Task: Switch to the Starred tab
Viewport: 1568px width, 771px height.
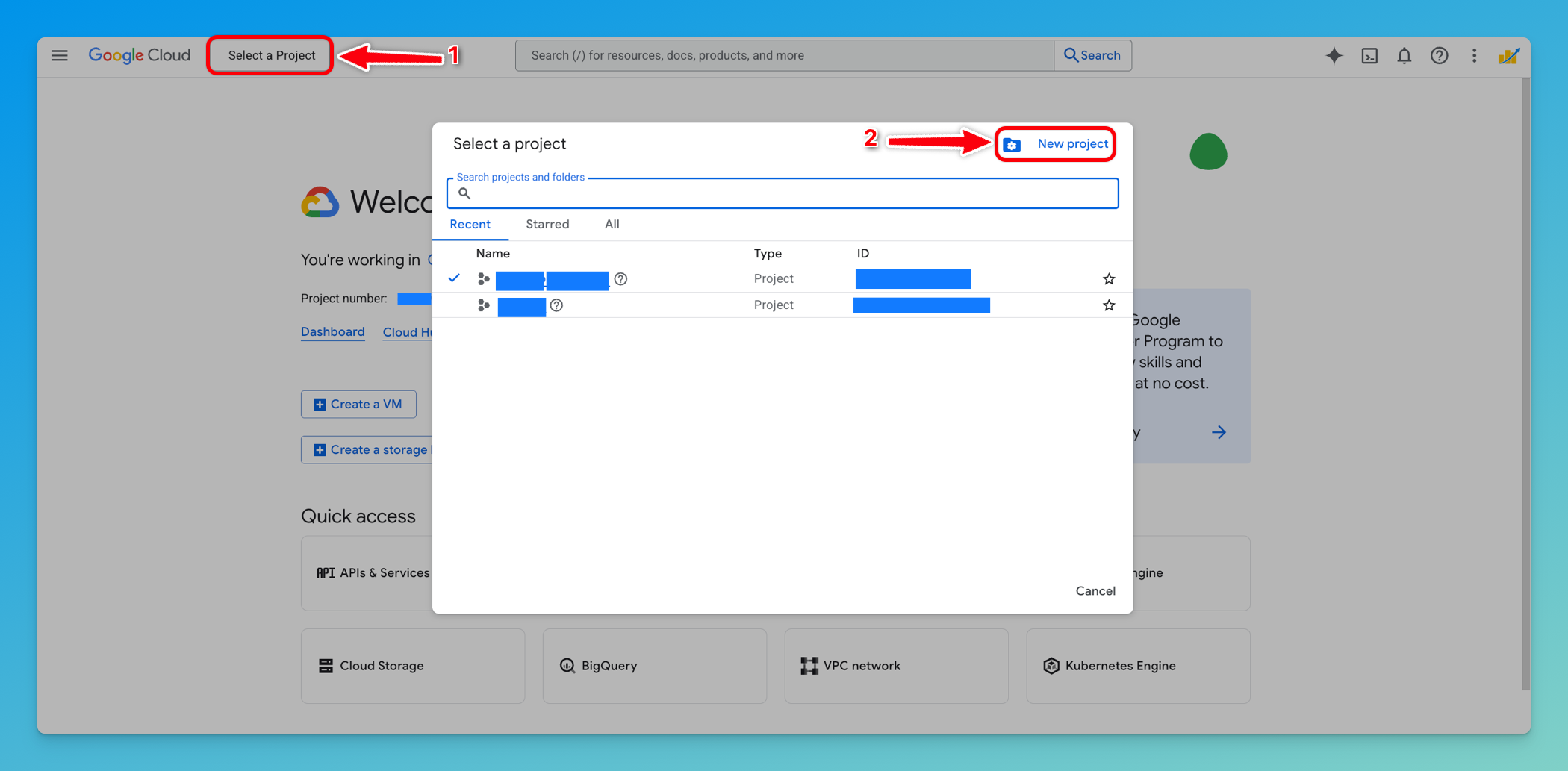Action: coord(547,224)
